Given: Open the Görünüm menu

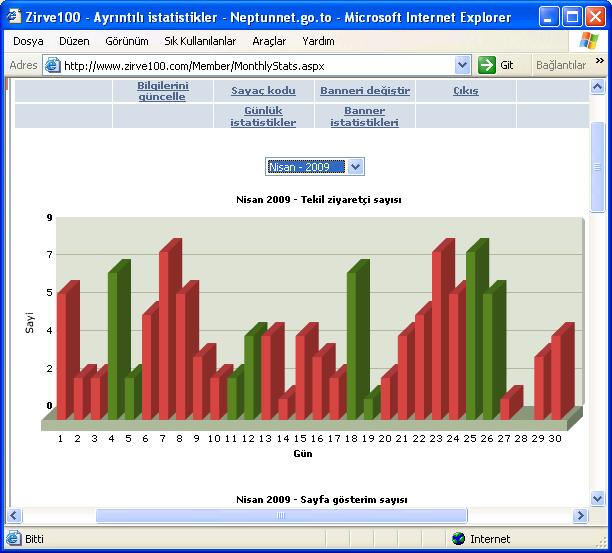Looking at the screenshot, I should coord(127,41).
